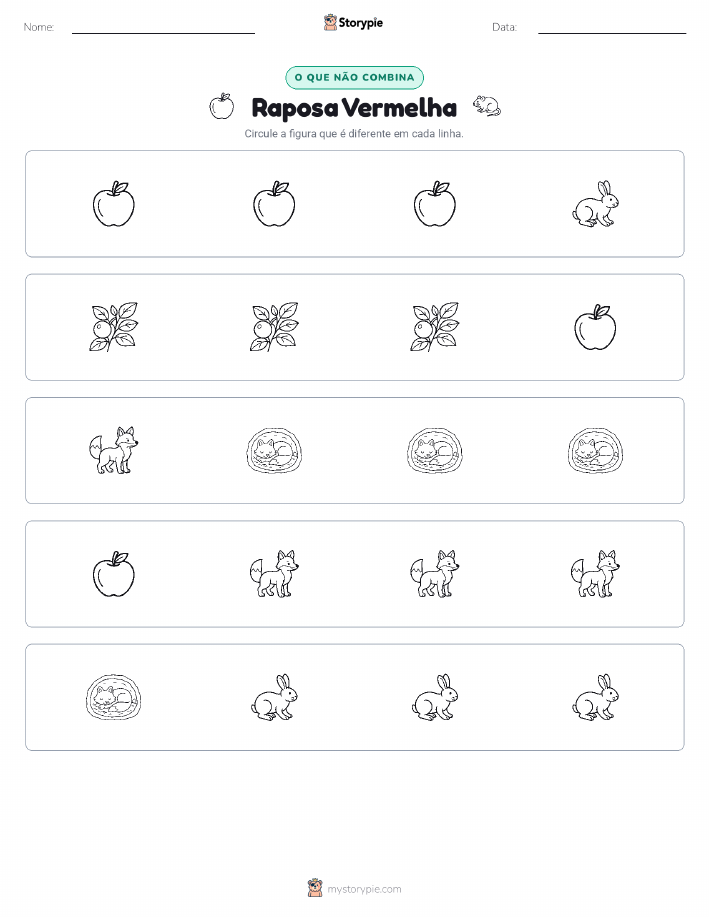
Task: Click the Raposa Vermelha title
Action: [354, 108]
